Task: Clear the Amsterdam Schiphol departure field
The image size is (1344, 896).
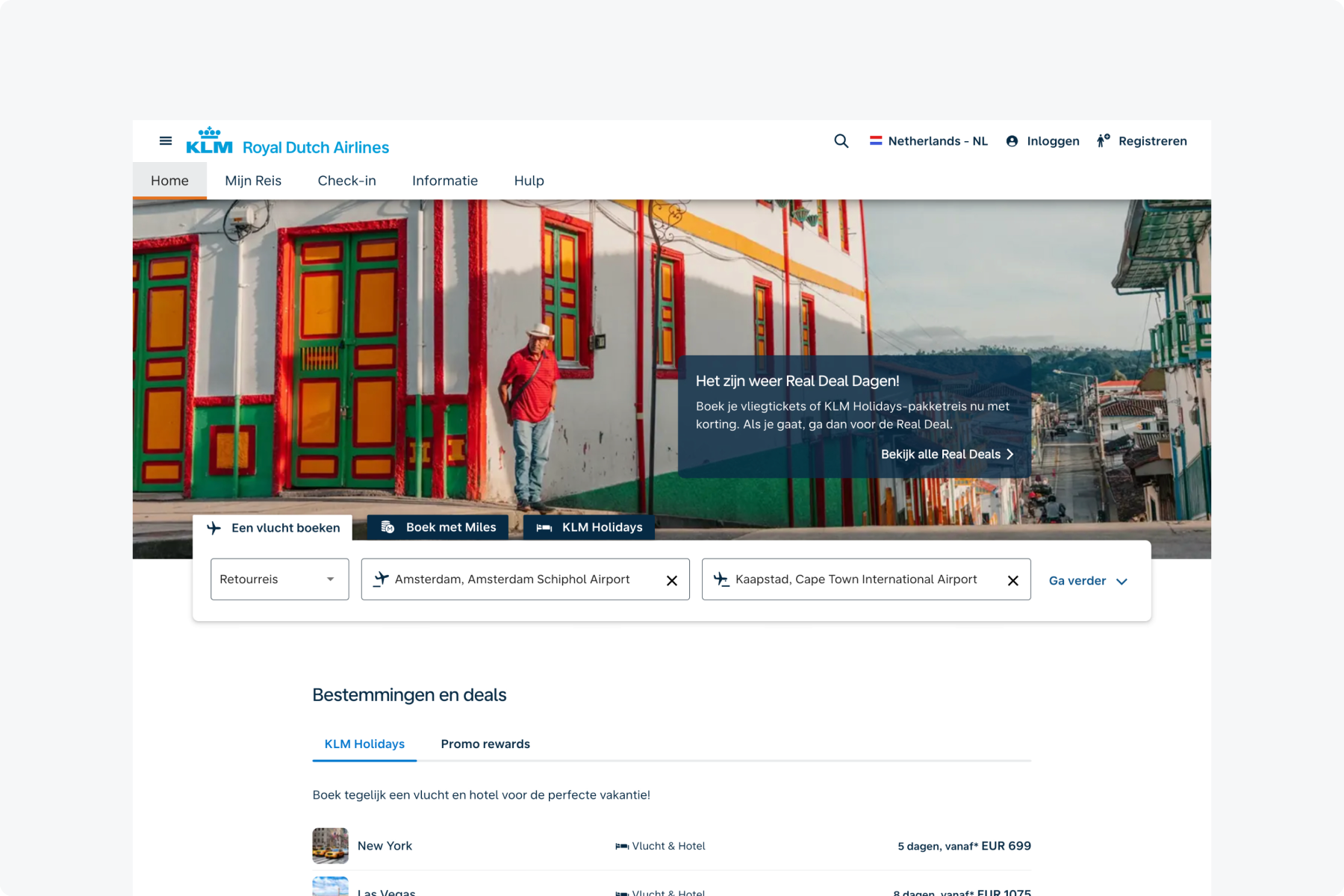Action: pos(672,580)
